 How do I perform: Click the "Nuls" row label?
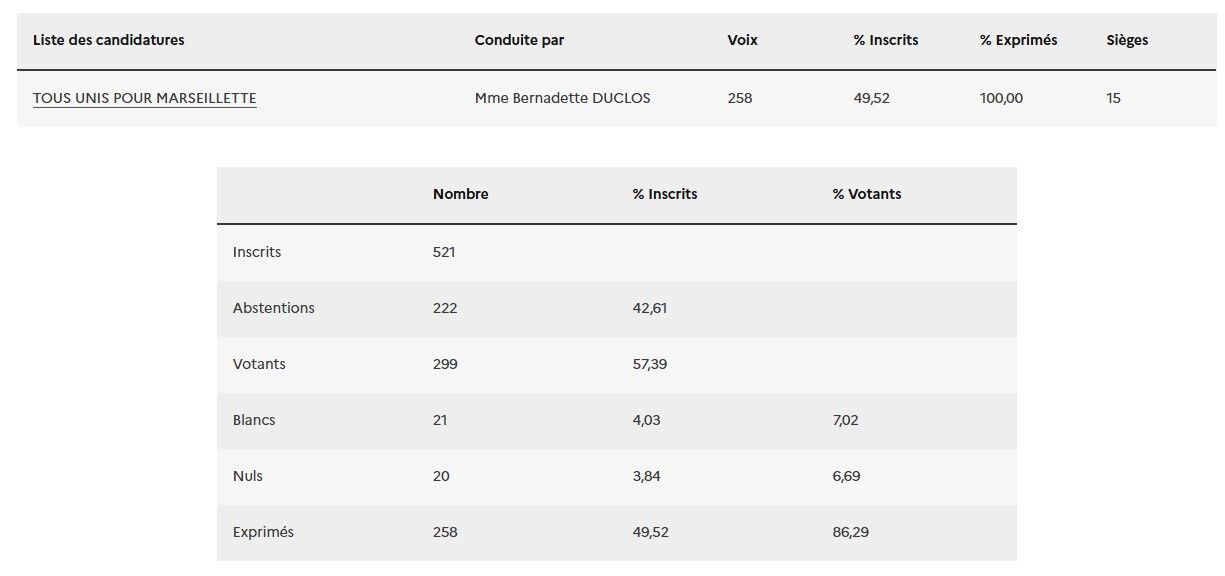coord(248,476)
